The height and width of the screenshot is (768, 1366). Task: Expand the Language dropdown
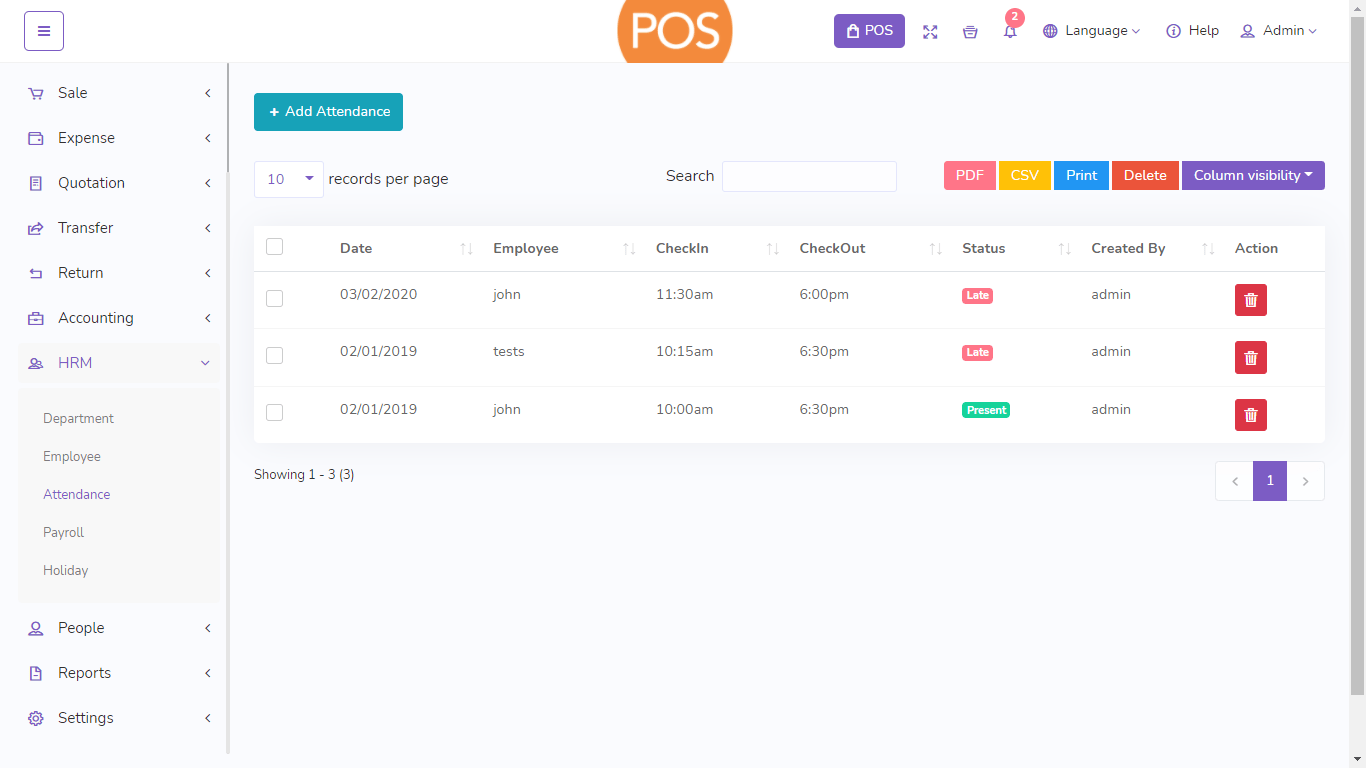[1091, 31]
